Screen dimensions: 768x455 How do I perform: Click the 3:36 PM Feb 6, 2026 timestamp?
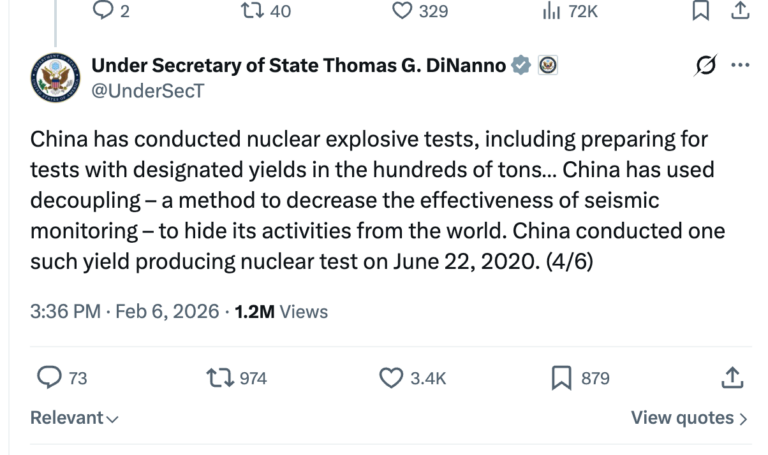click(x=125, y=311)
